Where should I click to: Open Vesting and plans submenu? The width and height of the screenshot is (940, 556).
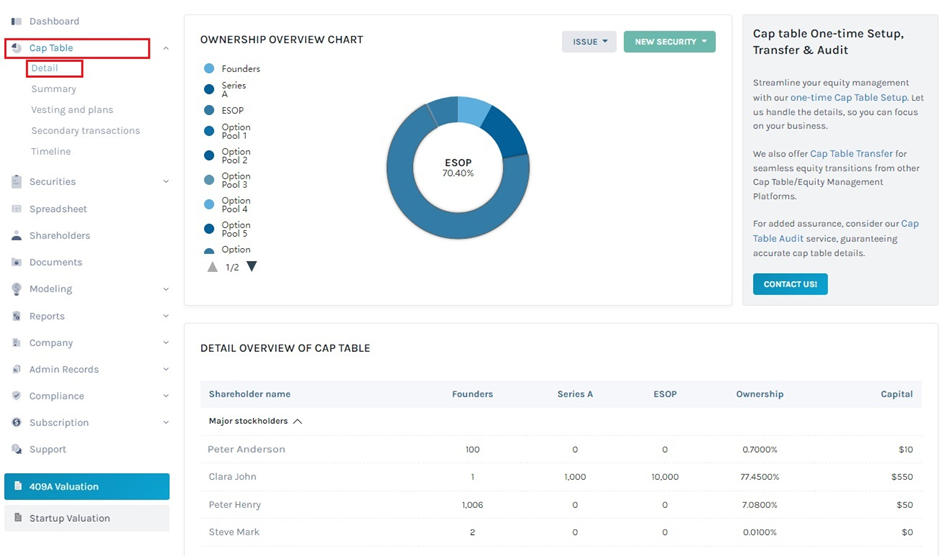[x=72, y=110]
